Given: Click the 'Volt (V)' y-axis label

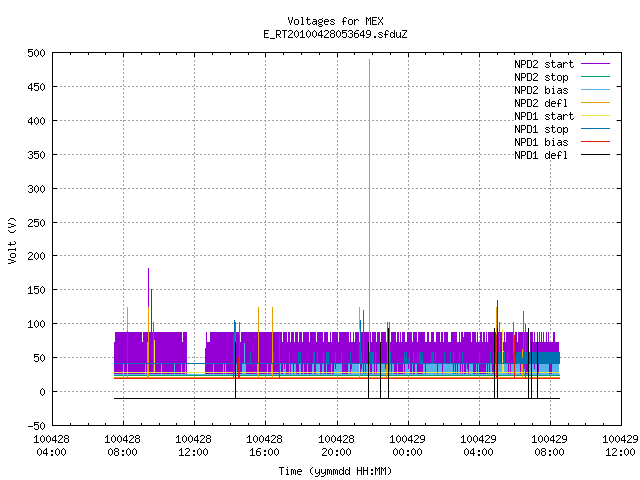Looking at the screenshot, I should 12,240.
